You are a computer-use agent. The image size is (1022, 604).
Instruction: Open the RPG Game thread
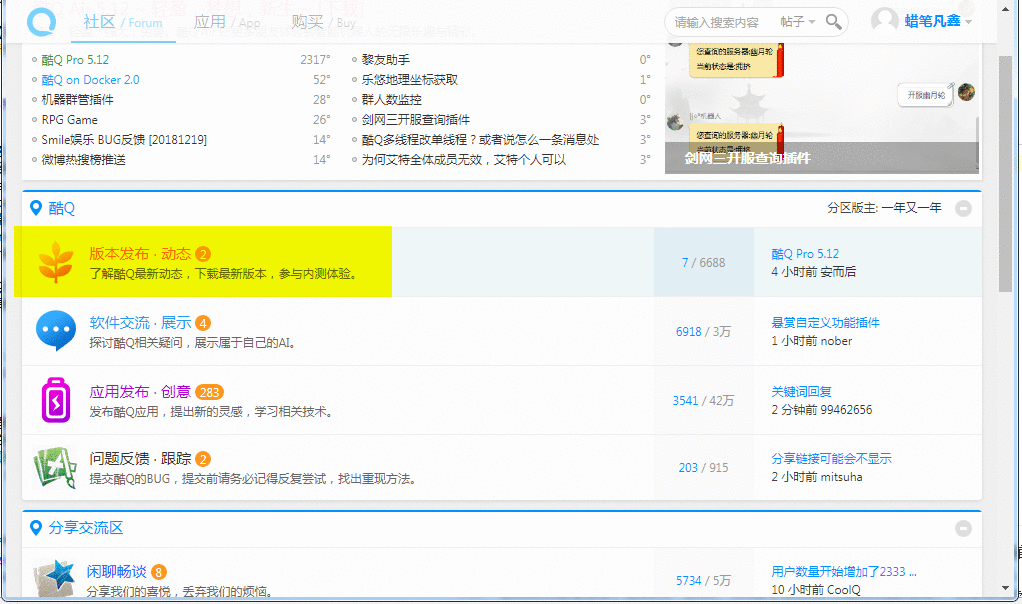[69, 120]
